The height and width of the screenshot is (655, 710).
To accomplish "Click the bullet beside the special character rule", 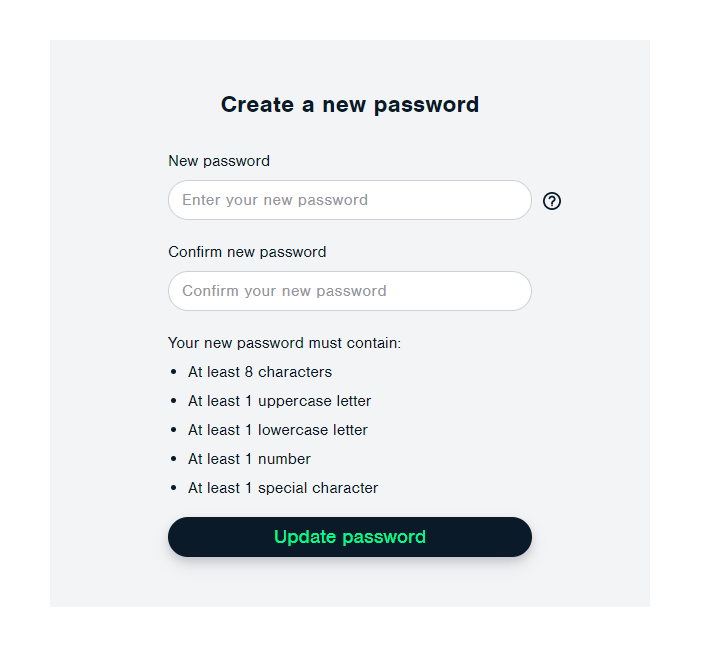I will pyautogui.click(x=174, y=488).
